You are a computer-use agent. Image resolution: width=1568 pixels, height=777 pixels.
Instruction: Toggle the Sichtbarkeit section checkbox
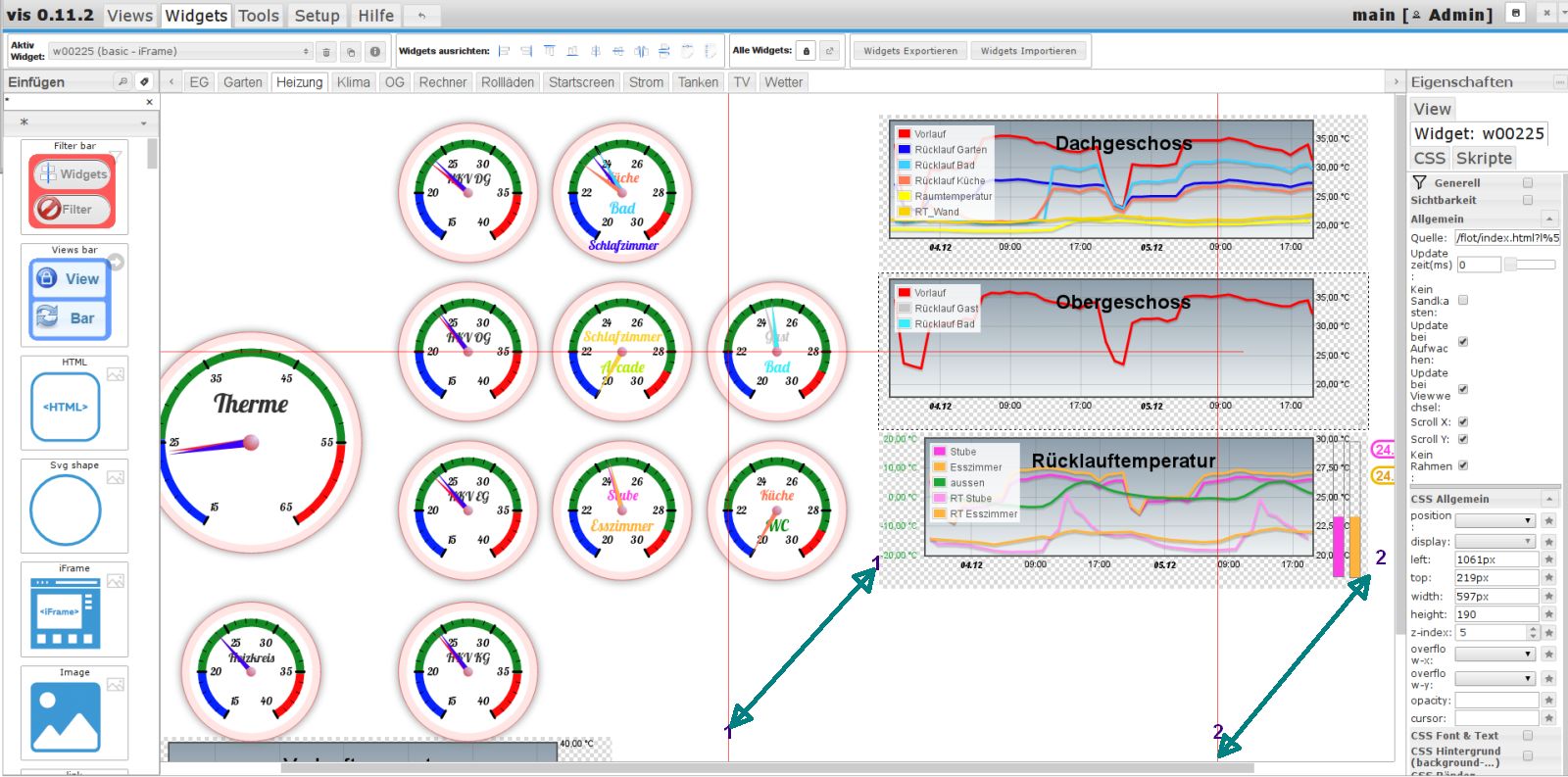(x=1527, y=200)
